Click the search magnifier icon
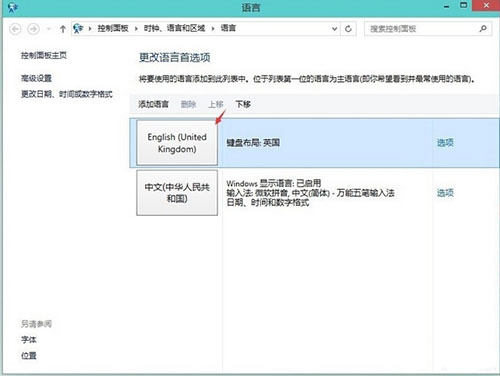 click(x=483, y=29)
